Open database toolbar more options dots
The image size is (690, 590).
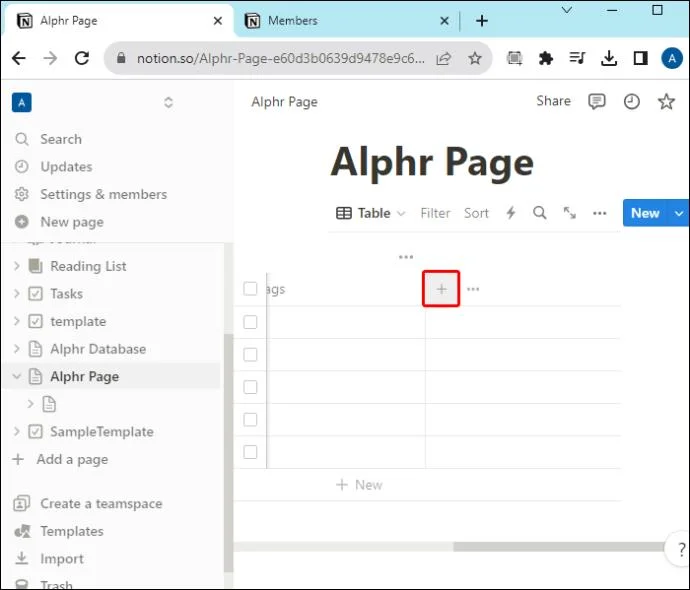click(599, 213)
